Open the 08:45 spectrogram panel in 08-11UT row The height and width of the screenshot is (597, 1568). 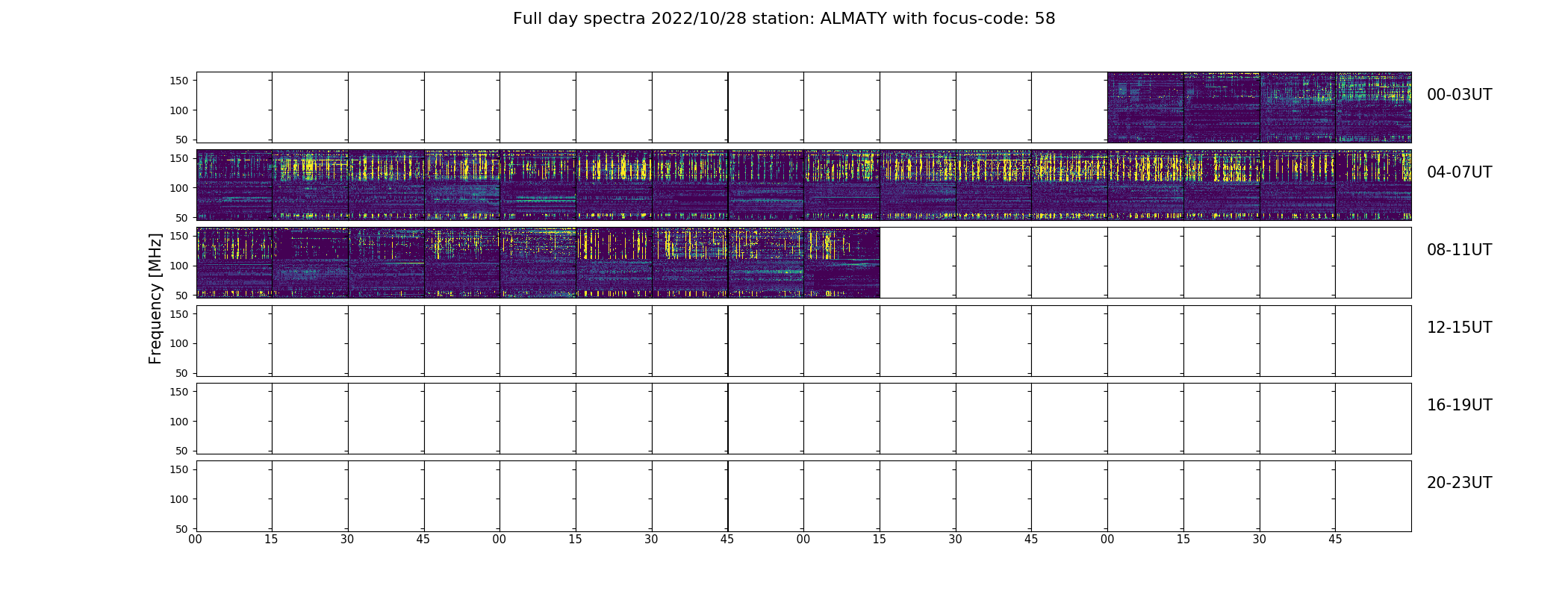[x=462, y=263]
